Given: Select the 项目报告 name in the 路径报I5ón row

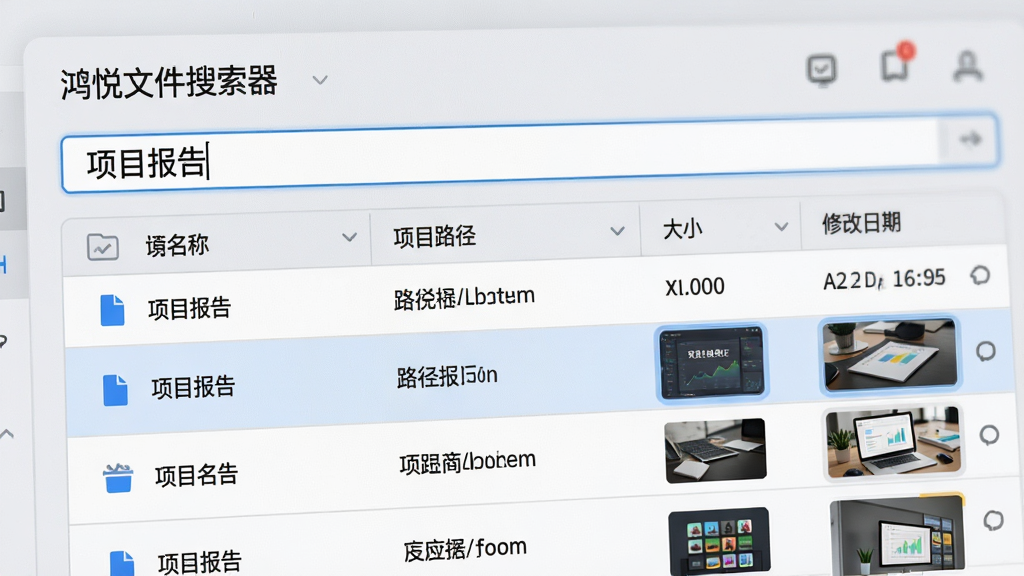Looking at the screenshot, I should 193,387.
